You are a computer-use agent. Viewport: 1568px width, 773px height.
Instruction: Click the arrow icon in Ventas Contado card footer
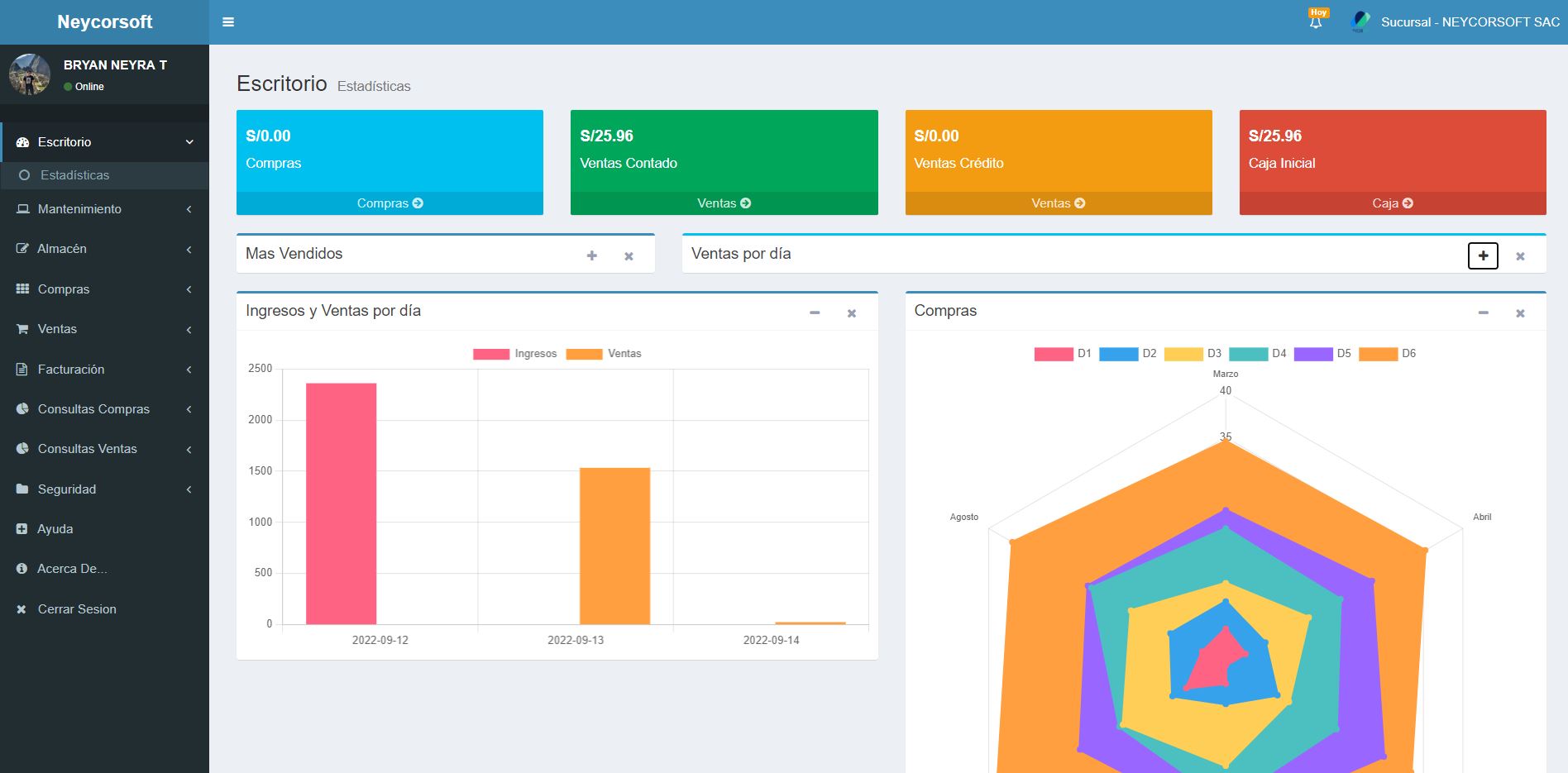pyautogui.click(x=745, y=203)
